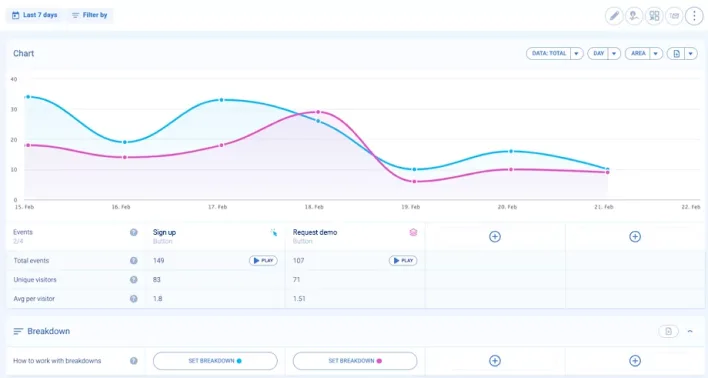The height and width of the screenshot is (378, 708).
Task: Open the Filter by menu
Action: tap(89, 15)
